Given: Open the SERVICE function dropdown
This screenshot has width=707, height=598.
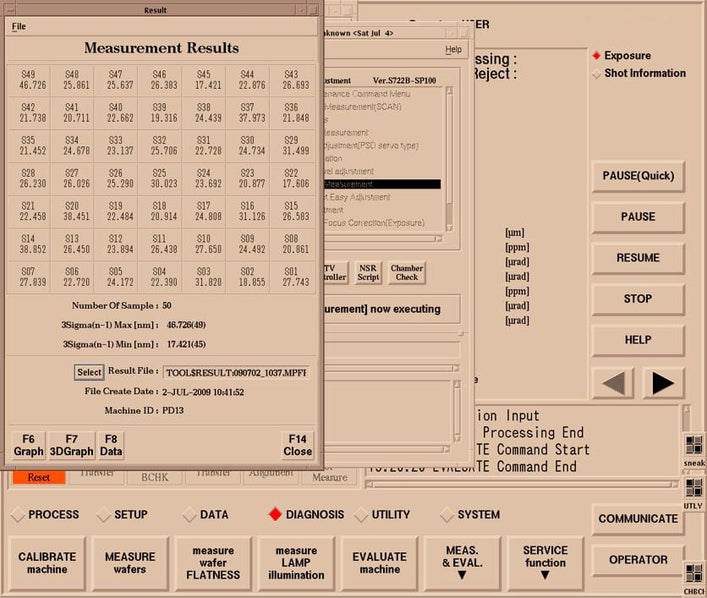Looking at the screenshot, I should coord(545,563).
